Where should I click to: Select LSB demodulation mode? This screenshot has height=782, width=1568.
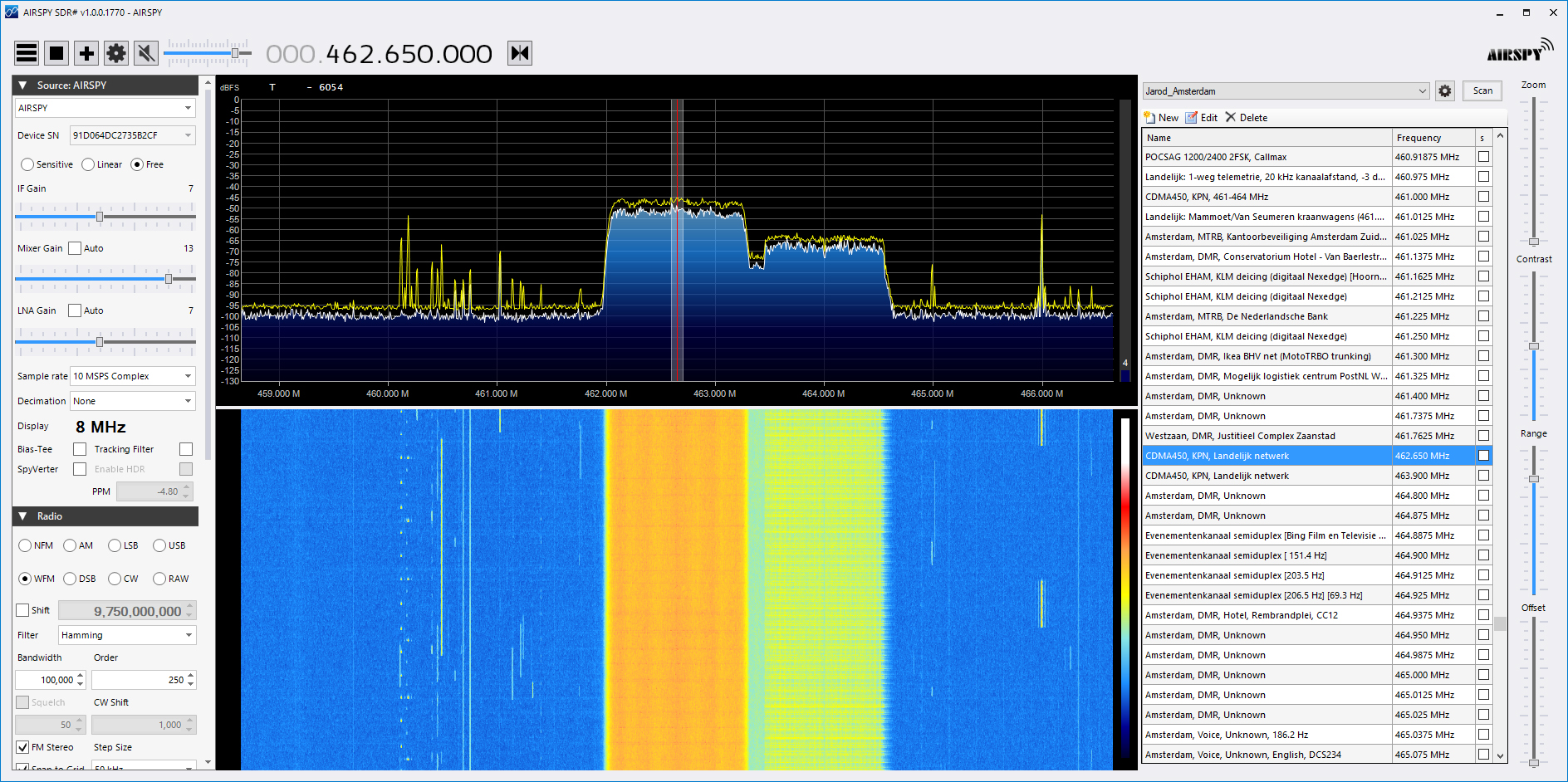point(115,545)
